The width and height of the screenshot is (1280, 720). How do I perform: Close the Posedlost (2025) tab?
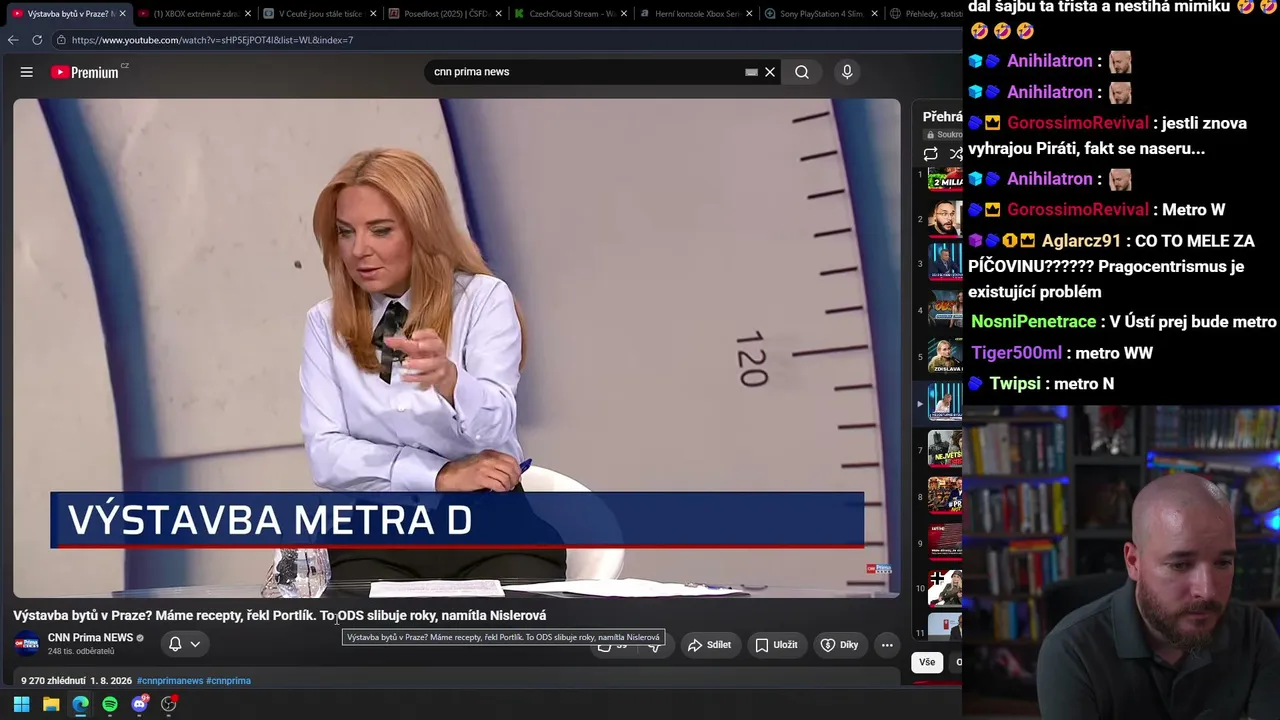pyautogui.click(x=500, y=14)
